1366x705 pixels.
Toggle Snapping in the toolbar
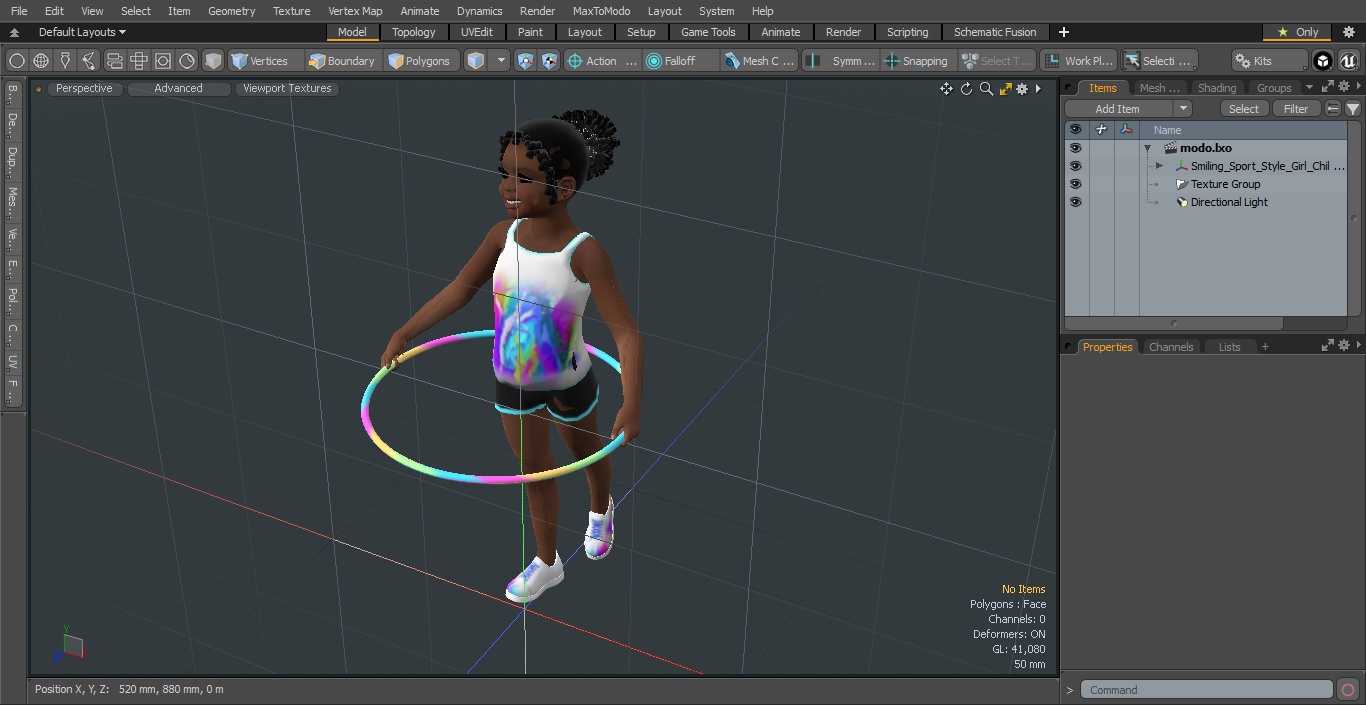click(916, 61)
